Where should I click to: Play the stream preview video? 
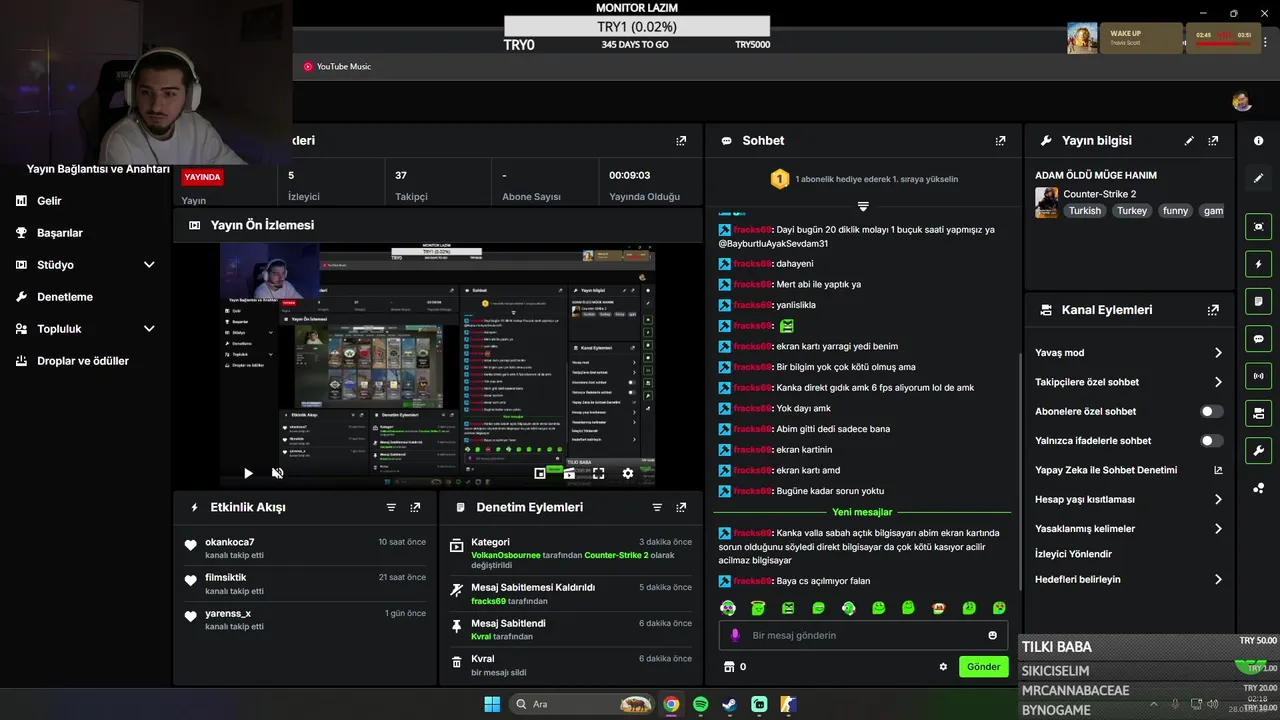pyautogui.click(x=248, y=473)
